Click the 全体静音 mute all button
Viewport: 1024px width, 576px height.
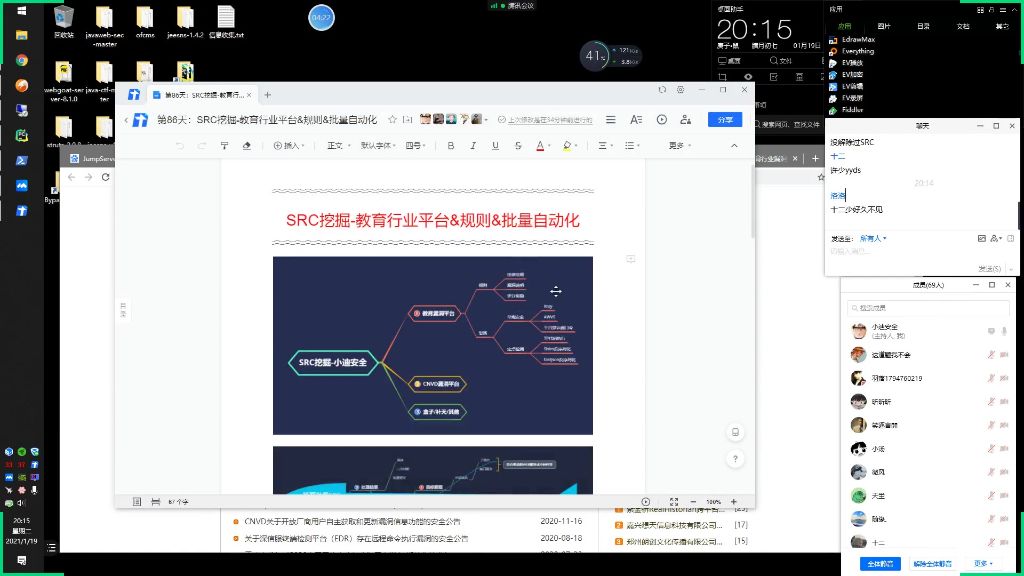pyautogui.click(x=880, y=563)
